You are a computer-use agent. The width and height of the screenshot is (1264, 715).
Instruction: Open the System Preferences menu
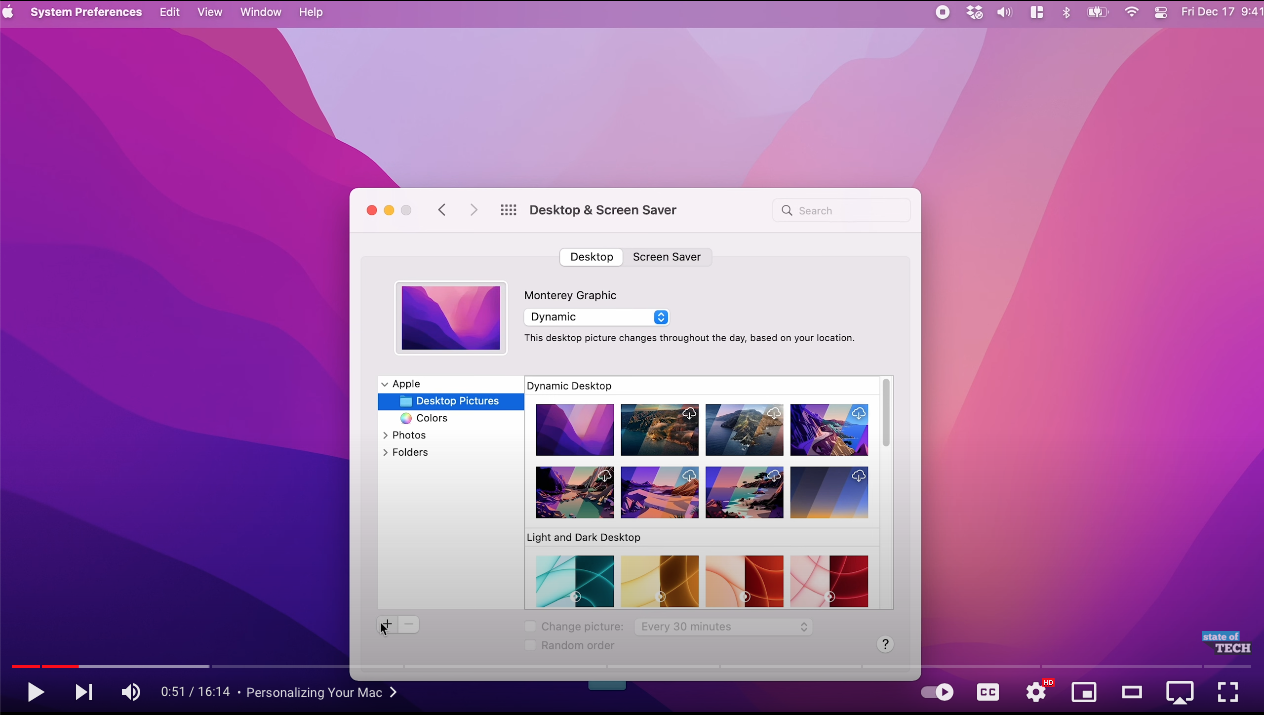point(86,12)
